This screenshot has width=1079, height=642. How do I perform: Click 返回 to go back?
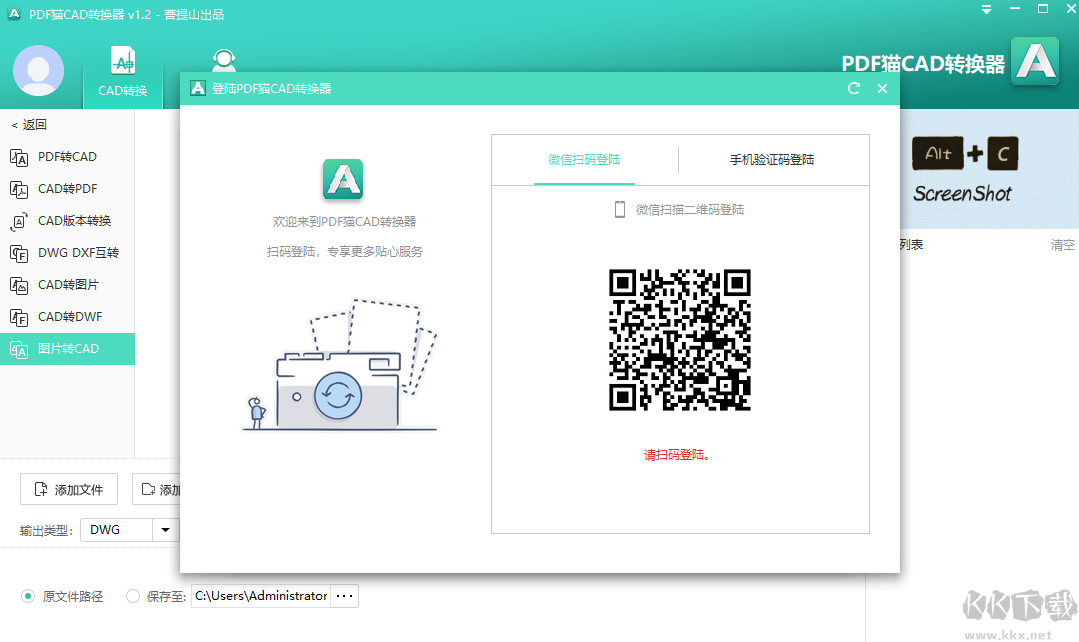pos(29,124)
